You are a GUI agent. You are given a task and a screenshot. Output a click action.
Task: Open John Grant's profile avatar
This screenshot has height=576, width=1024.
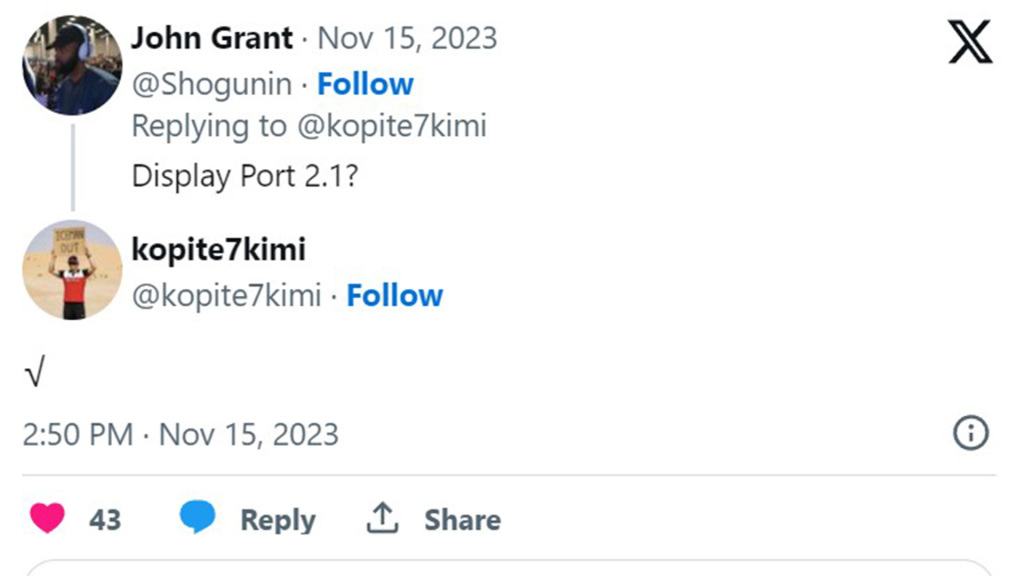click(72, 65)
